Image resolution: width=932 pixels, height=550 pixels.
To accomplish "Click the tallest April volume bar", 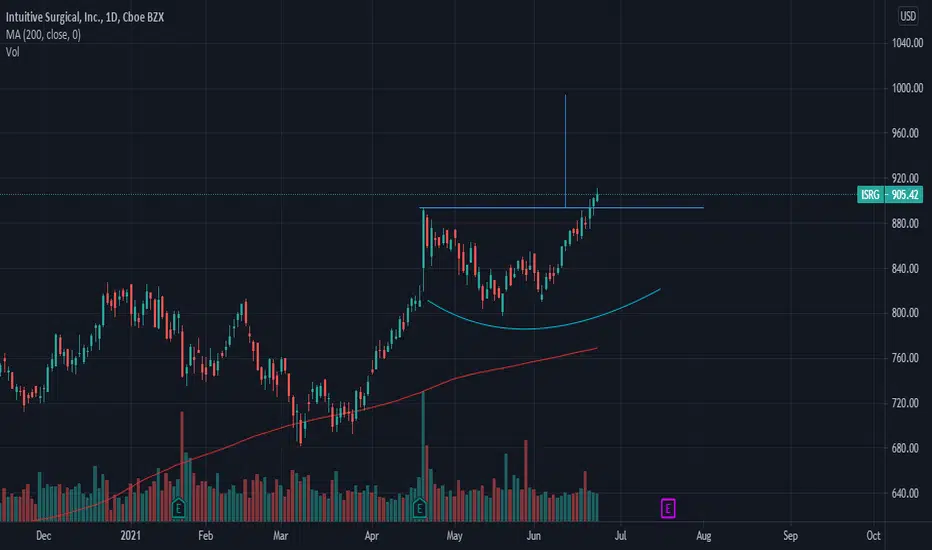I will pos(424,456).
